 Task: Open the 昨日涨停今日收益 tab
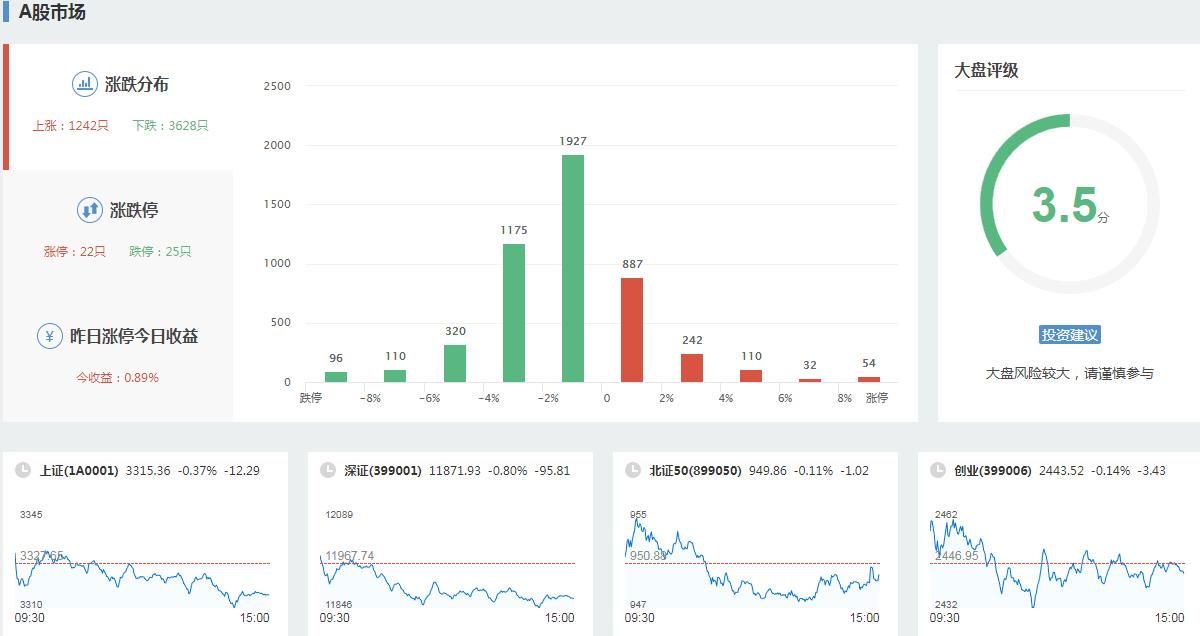click(133, 337)
